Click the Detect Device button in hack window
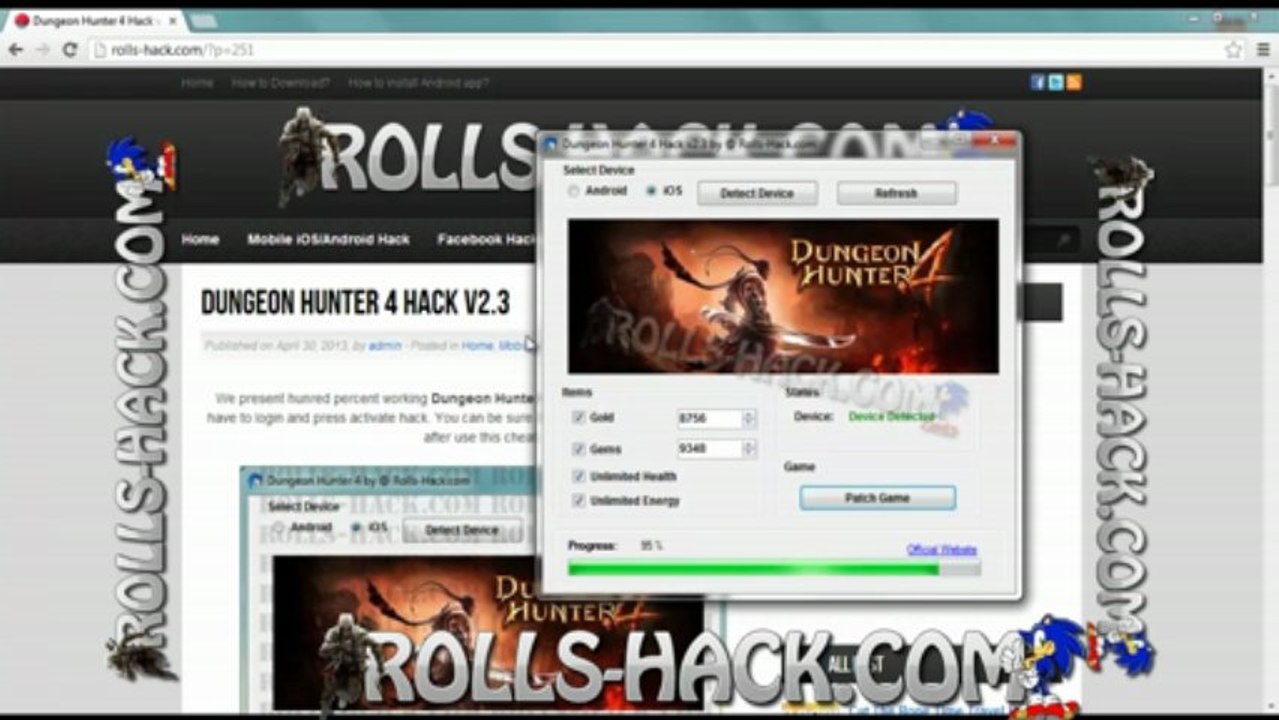 (x=757, y=193)
